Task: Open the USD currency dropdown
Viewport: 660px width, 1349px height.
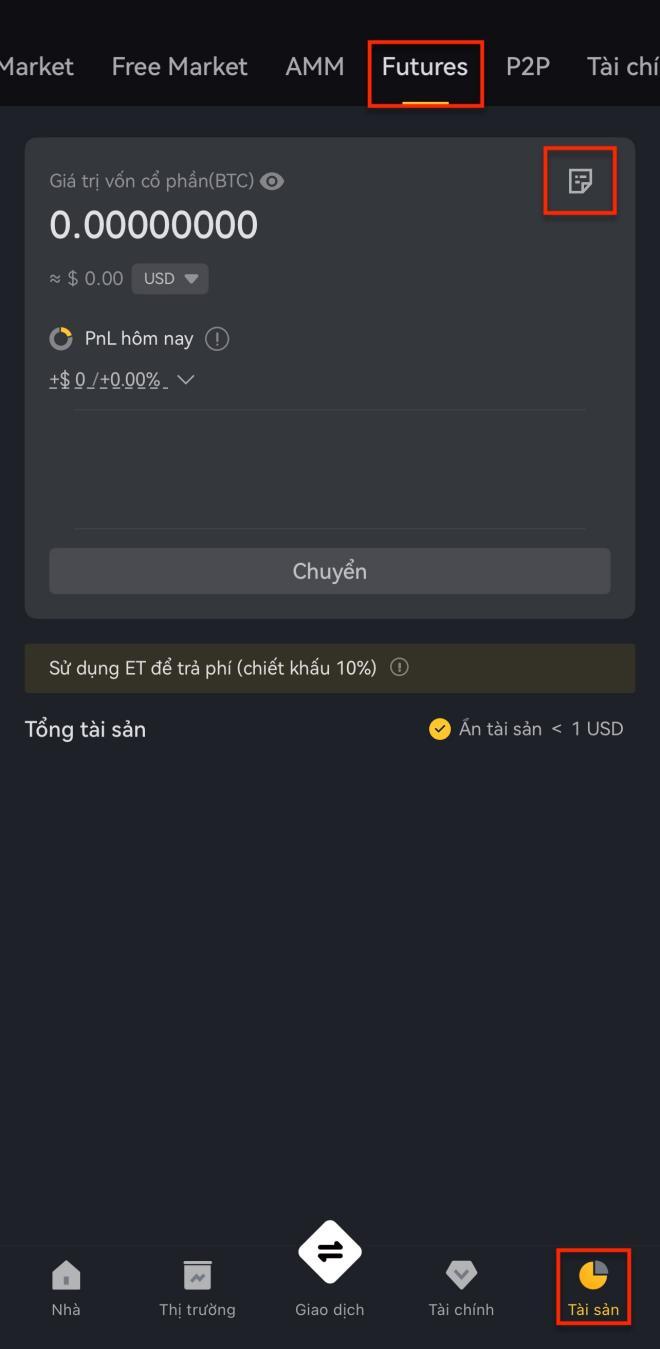Action: coord(170,279)
